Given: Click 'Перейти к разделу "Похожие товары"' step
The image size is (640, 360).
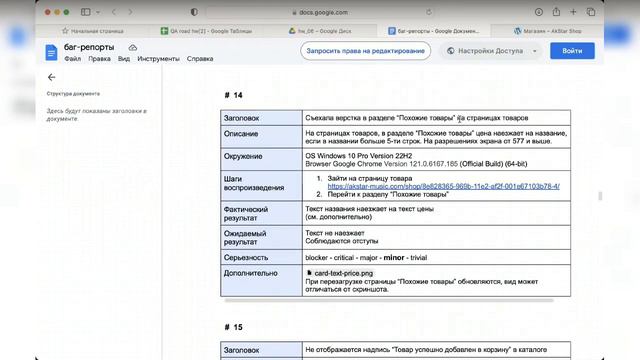Looking at the screenshot, I should point(388,194).
